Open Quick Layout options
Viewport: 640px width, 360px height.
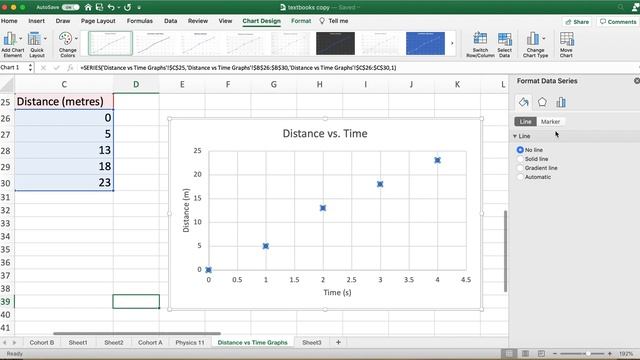tap(37, 44)
